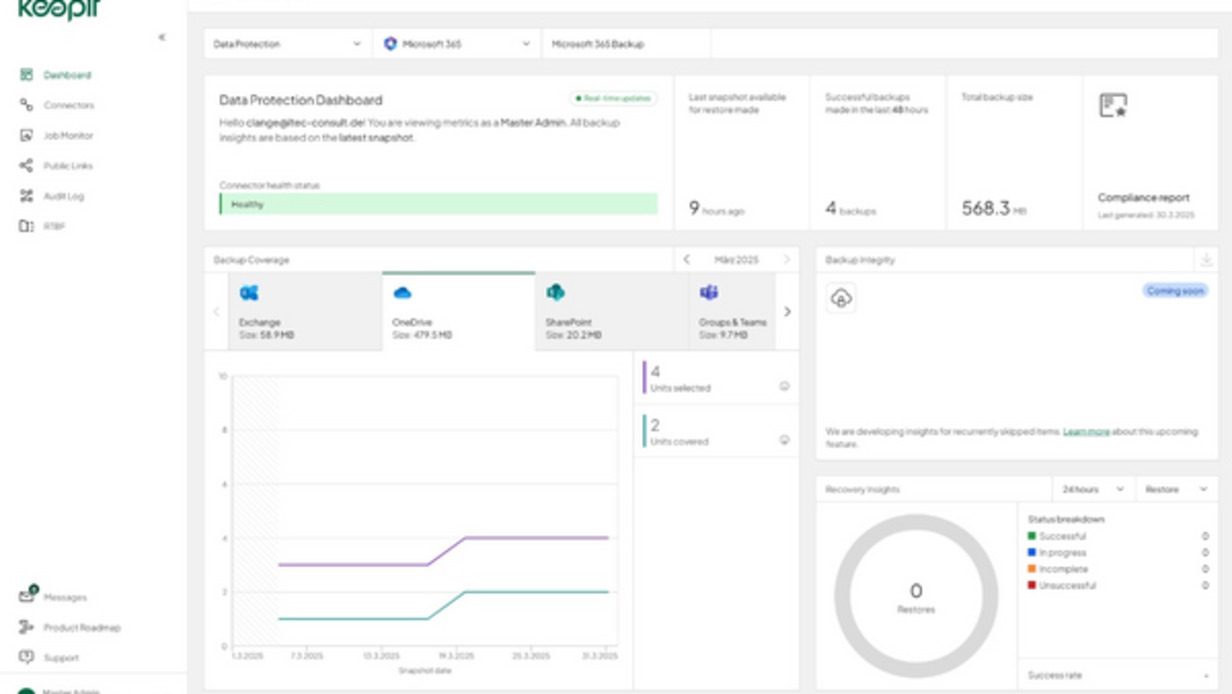This screenshot has width=1232, height=694.
Task: Click info icon beside Units covered
Action: (784, 440)
